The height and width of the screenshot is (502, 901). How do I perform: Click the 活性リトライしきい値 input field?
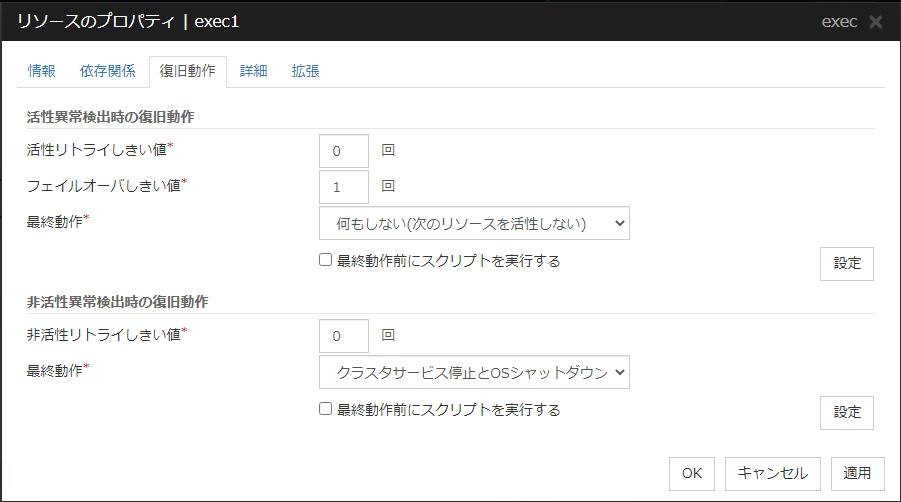tap(343, 151)
